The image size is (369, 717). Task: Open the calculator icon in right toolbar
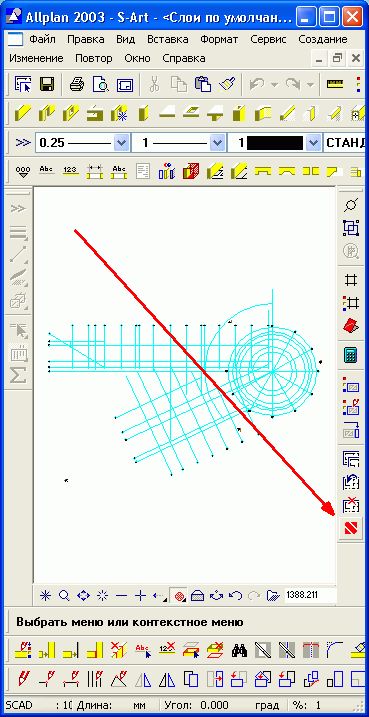[x=351, y=354]
